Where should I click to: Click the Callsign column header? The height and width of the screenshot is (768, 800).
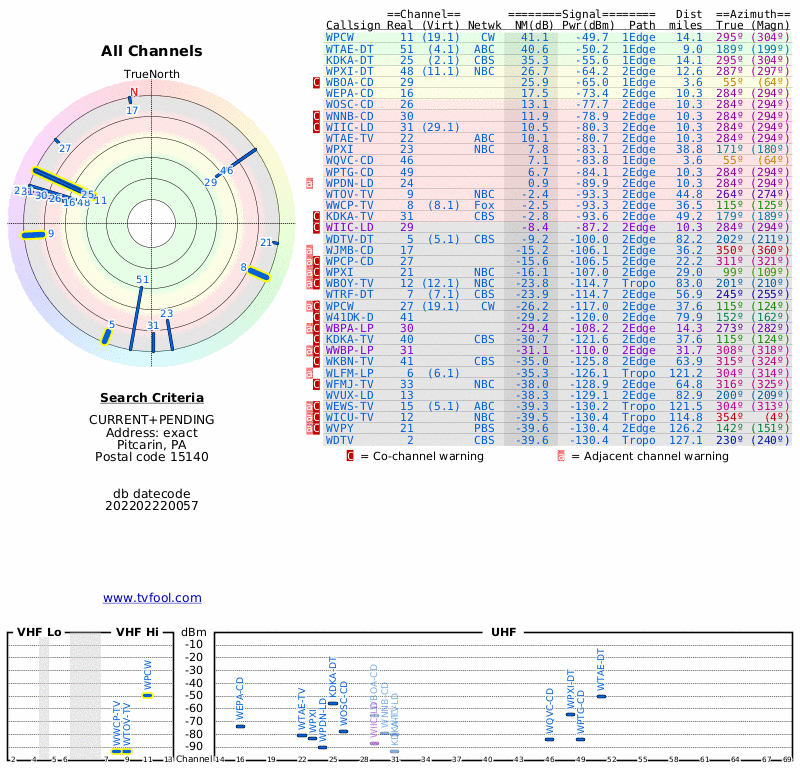(x=353, y=26)
